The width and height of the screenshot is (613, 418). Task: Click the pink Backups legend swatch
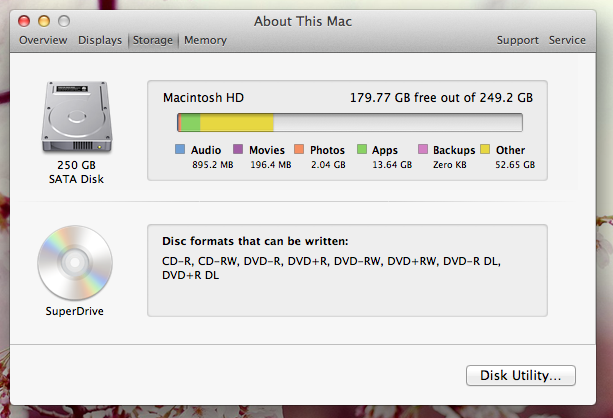click(x=423, y=149)
